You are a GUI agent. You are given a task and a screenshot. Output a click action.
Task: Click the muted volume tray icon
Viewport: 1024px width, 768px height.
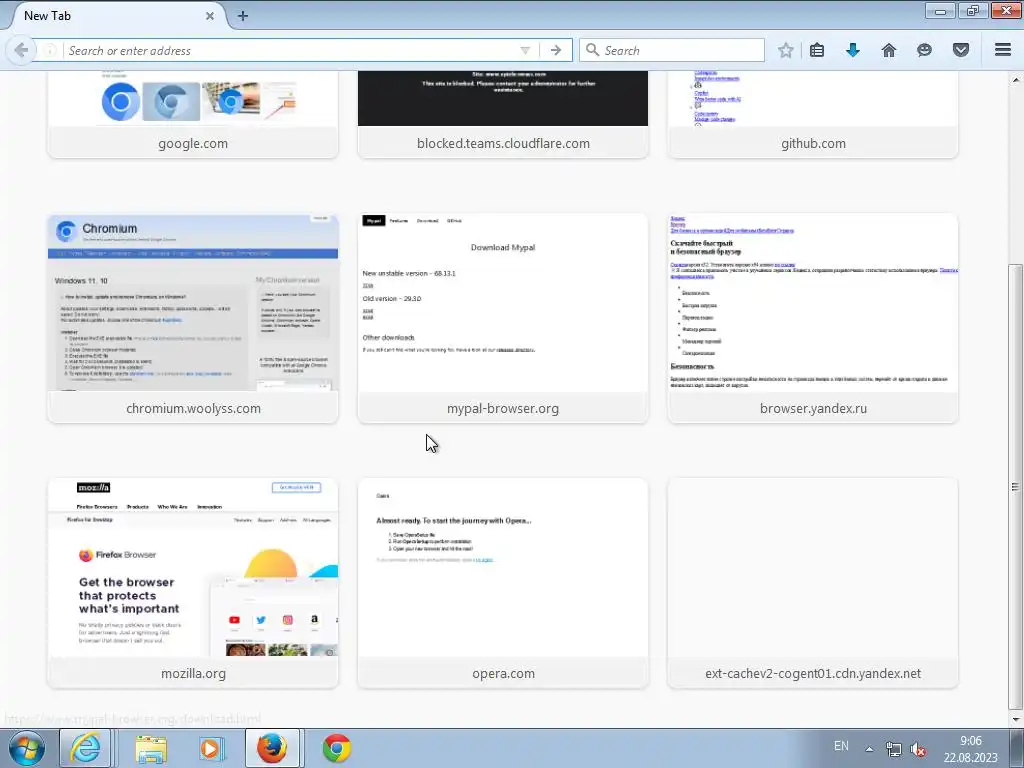(918, 748)
